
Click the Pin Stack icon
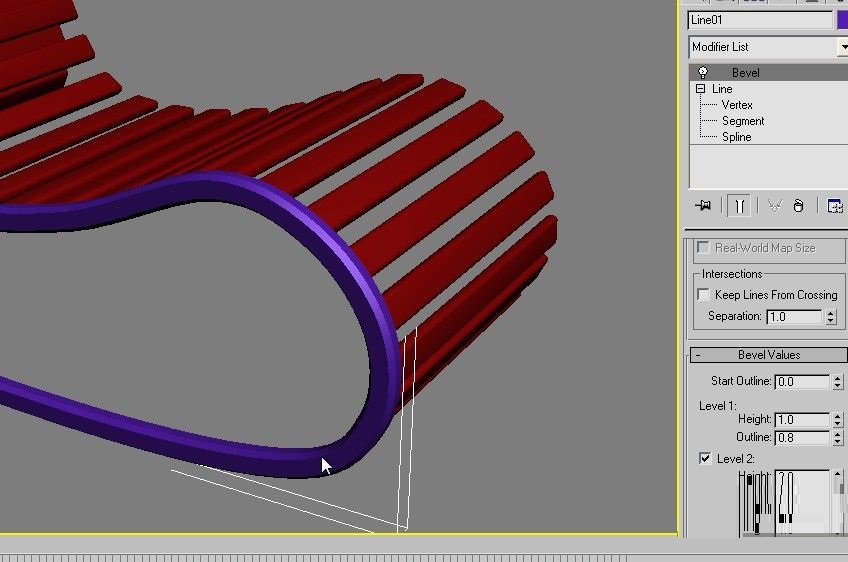[x=703, y=206]
